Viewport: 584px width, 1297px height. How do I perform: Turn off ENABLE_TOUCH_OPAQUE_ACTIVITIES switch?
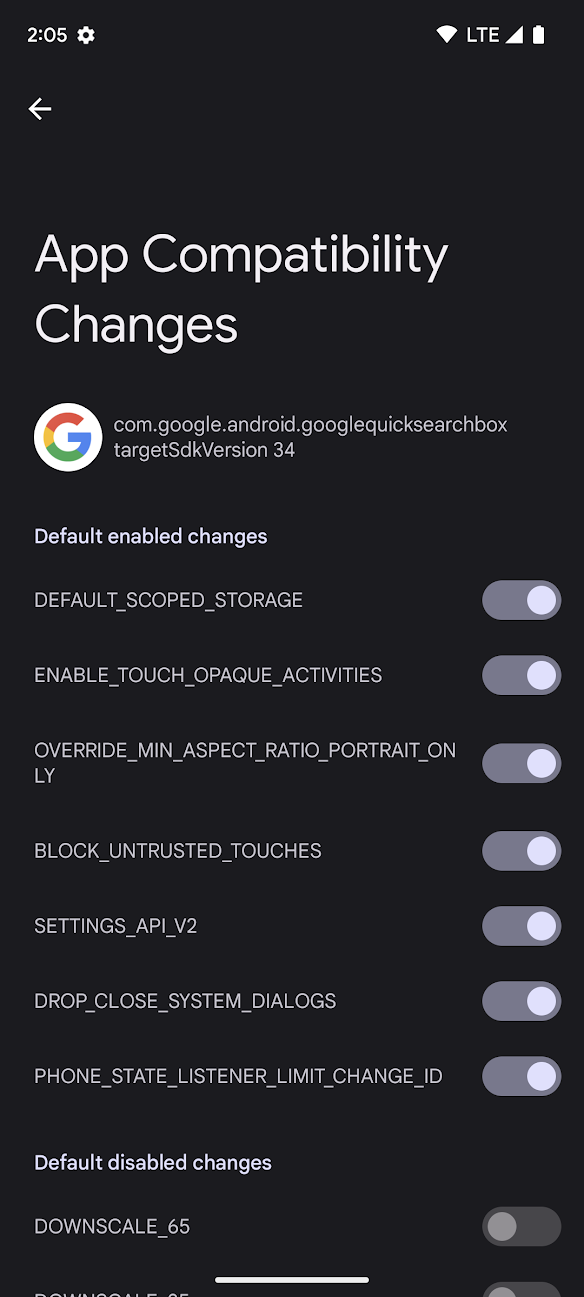tap(522, 675)
